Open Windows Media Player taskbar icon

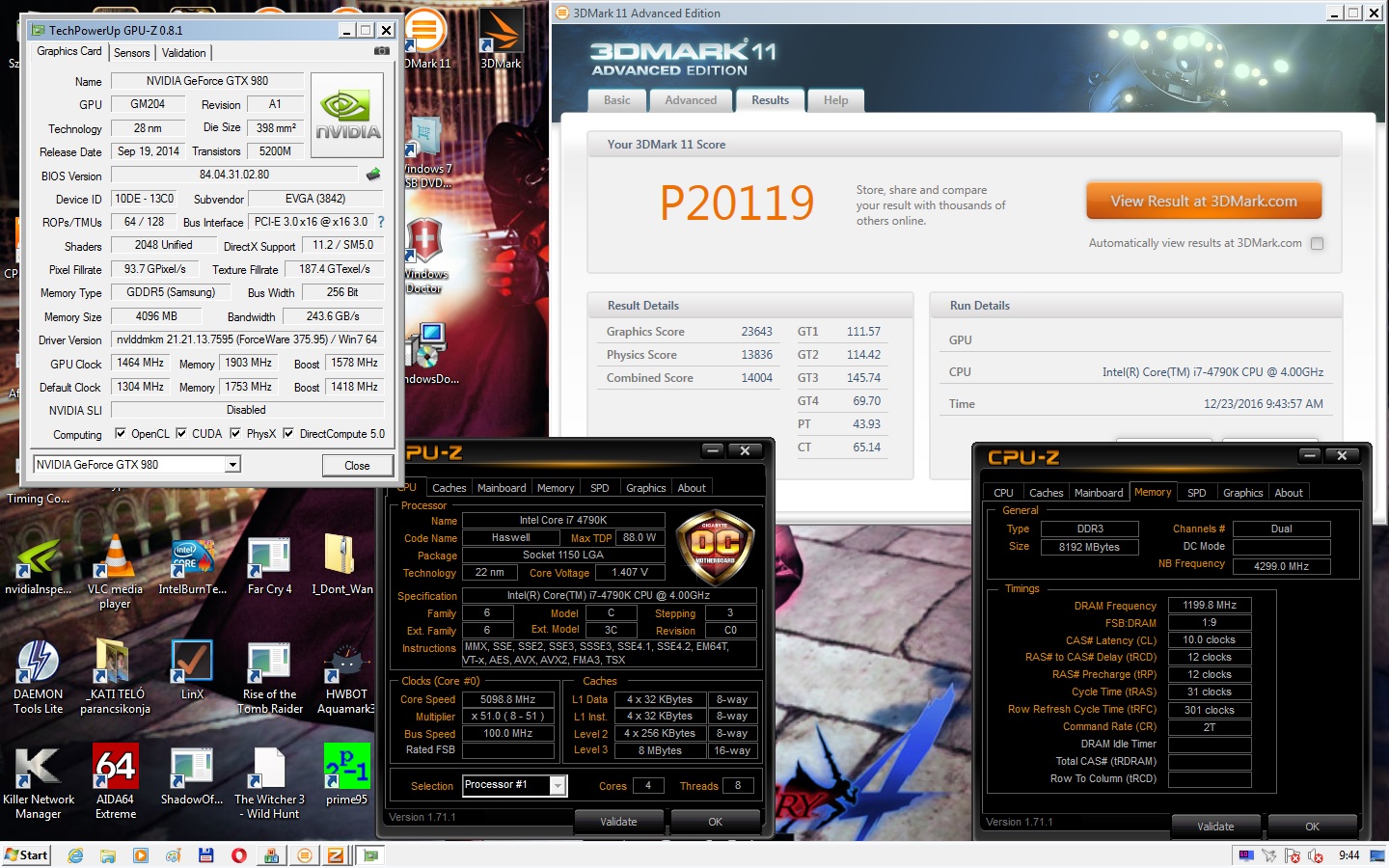pyautogui.click(x=141, y=855)
